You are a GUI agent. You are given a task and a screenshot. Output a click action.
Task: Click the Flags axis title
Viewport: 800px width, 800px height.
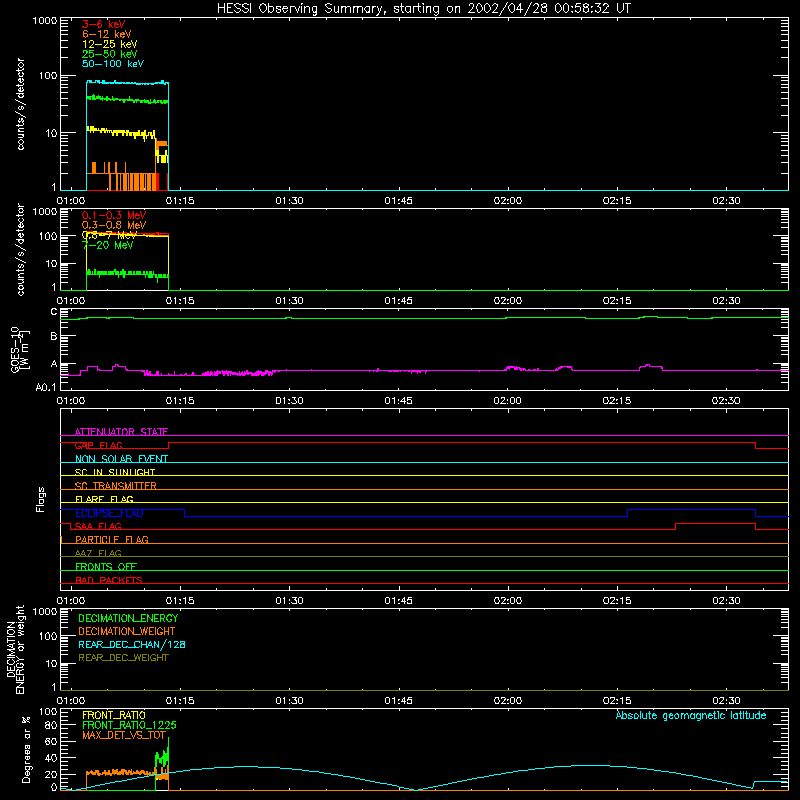40,499
